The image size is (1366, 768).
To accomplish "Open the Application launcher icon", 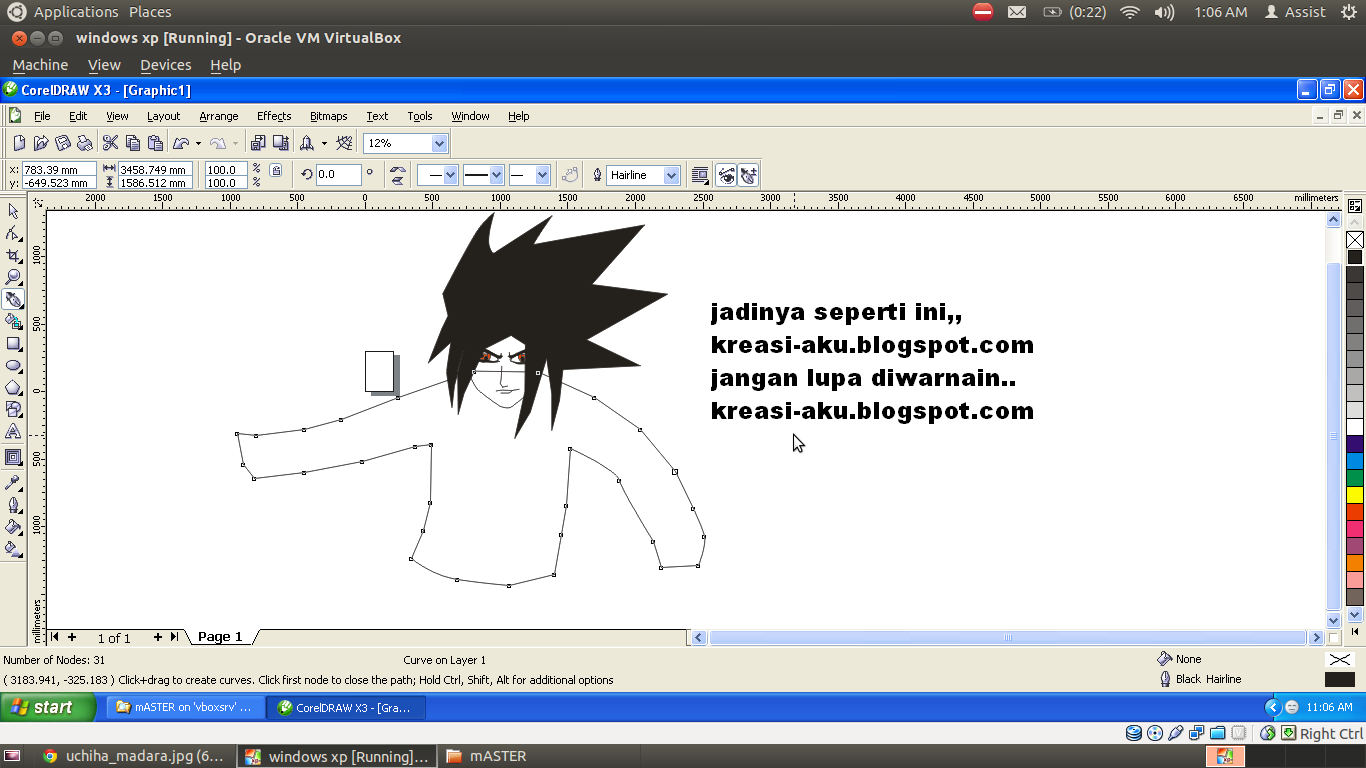I will [307, 143].
